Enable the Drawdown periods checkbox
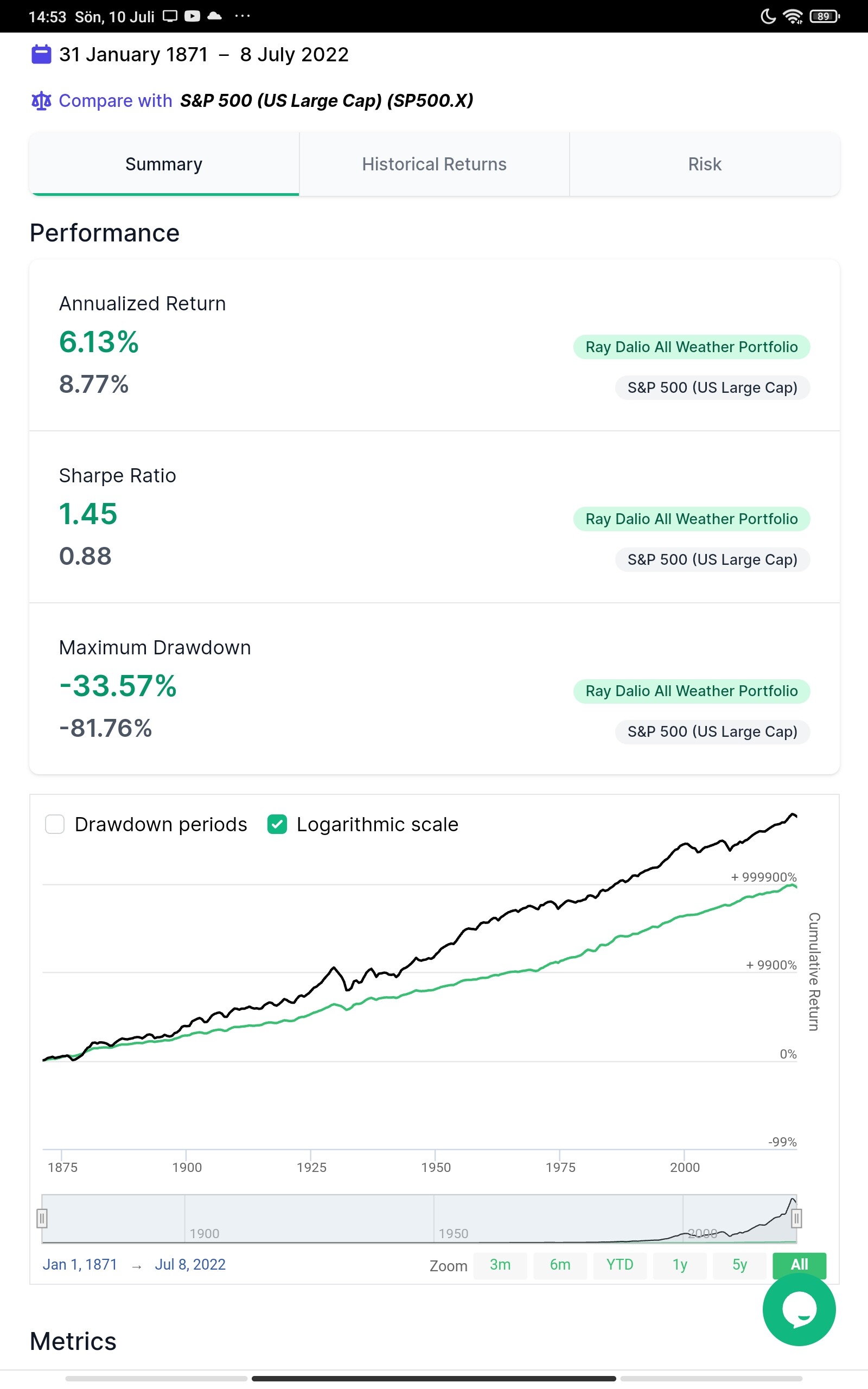868x1389 pixels. click(x=55, y=824)
